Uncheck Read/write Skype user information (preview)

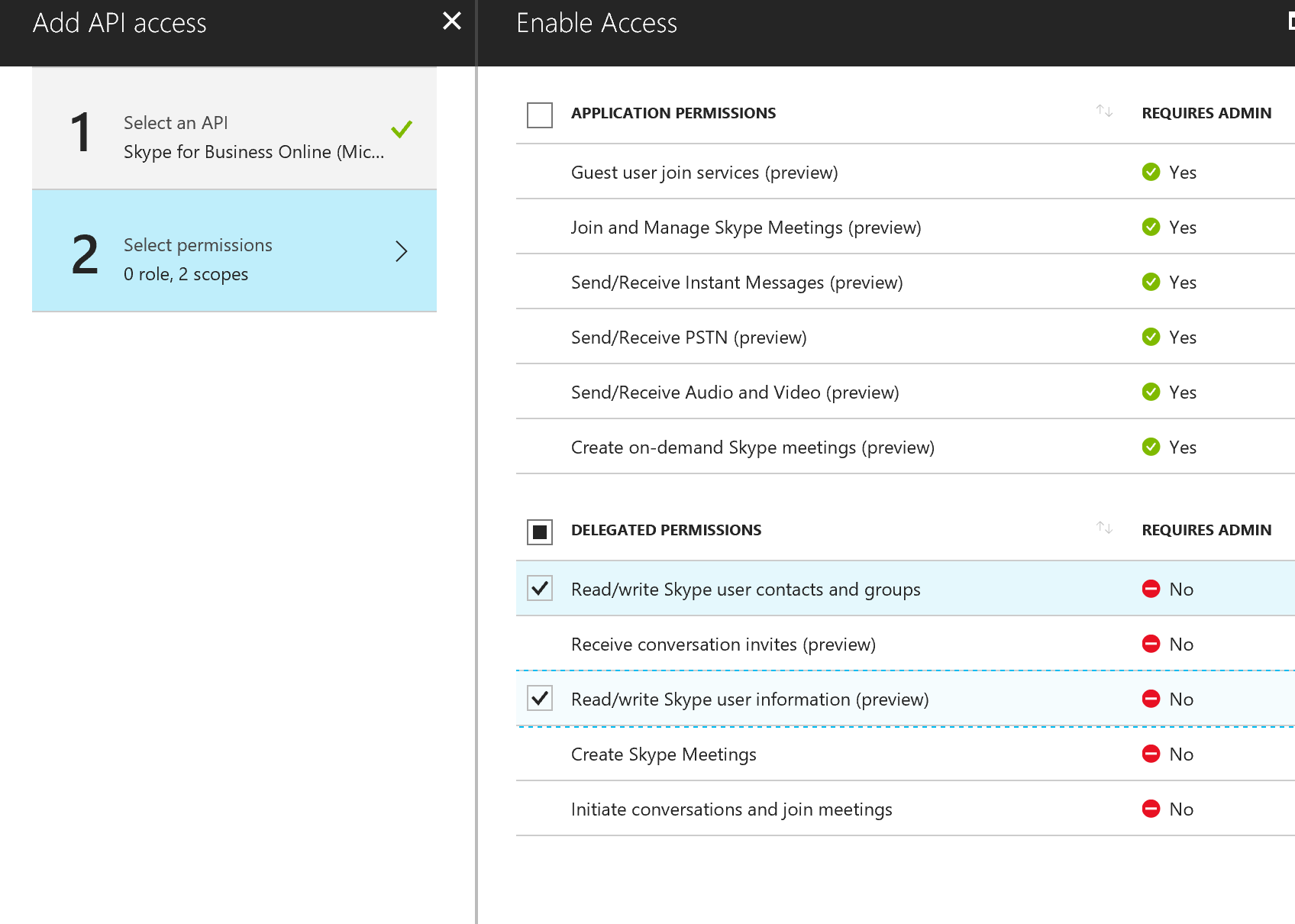coord(540,698)
